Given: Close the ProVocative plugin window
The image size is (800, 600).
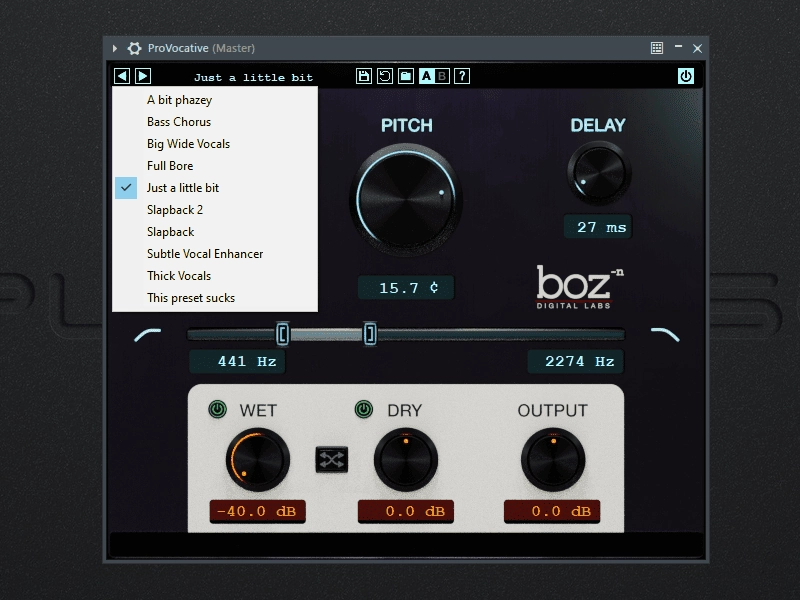Looking at the screenshot, I should click(697, 48).
